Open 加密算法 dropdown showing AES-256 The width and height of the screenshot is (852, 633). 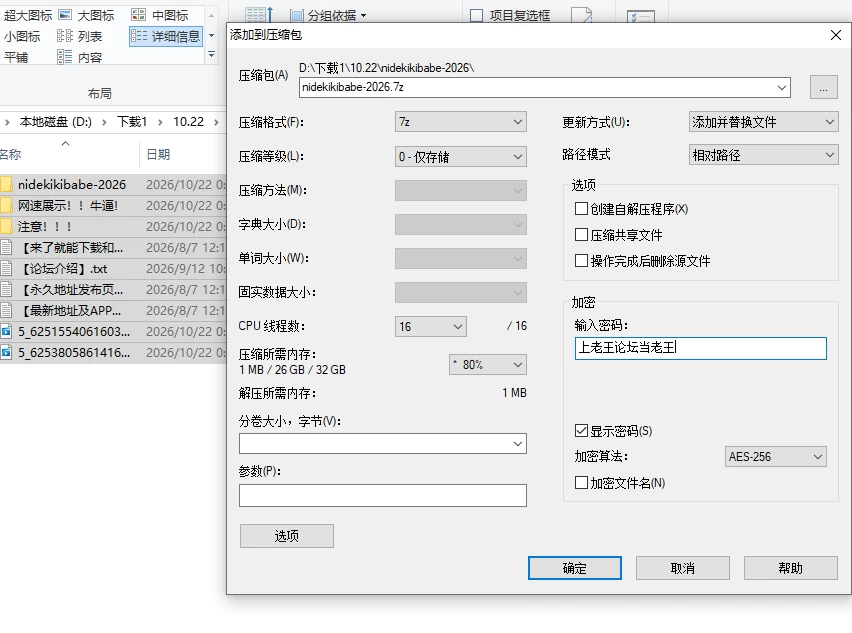[x=775, y=457]
